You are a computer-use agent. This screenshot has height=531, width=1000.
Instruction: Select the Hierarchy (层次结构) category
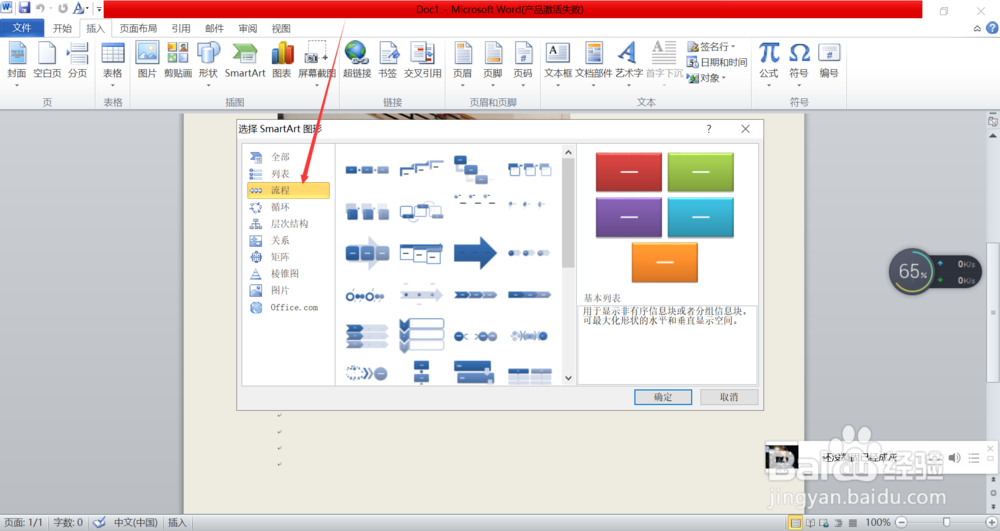288,223
